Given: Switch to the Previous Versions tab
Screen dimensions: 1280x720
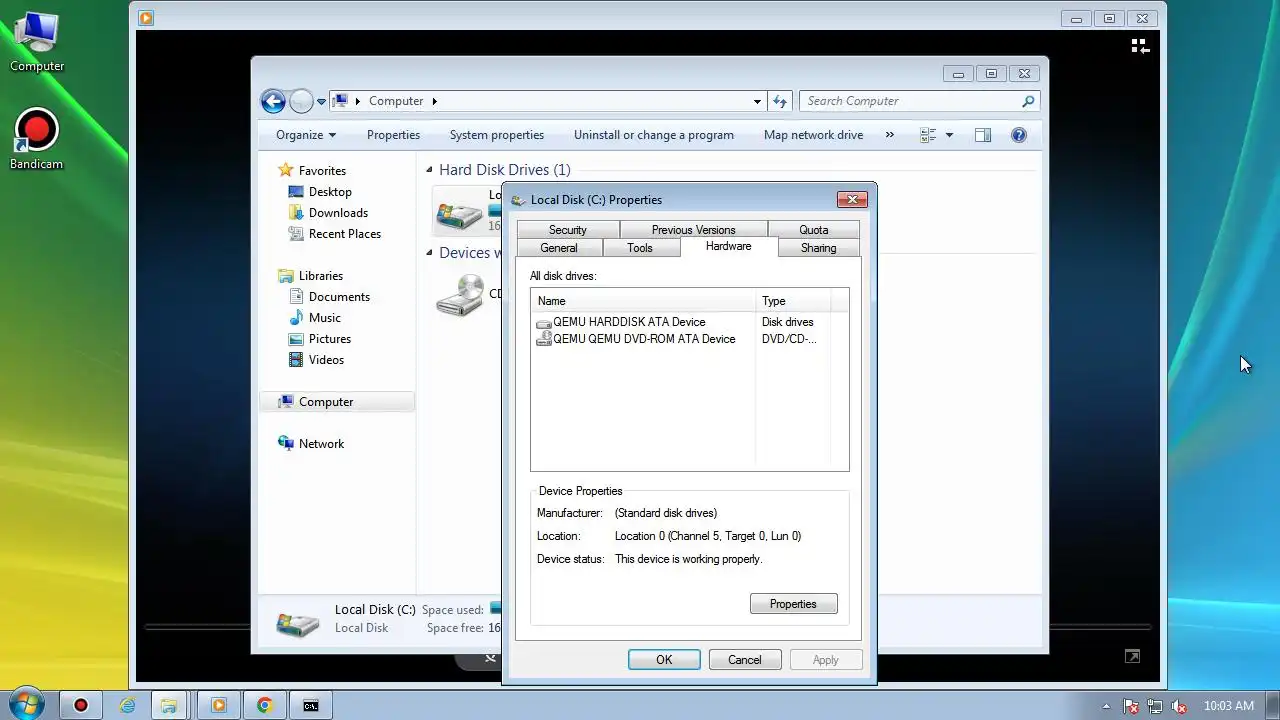Looking at the screenshot, I should 693,230.
